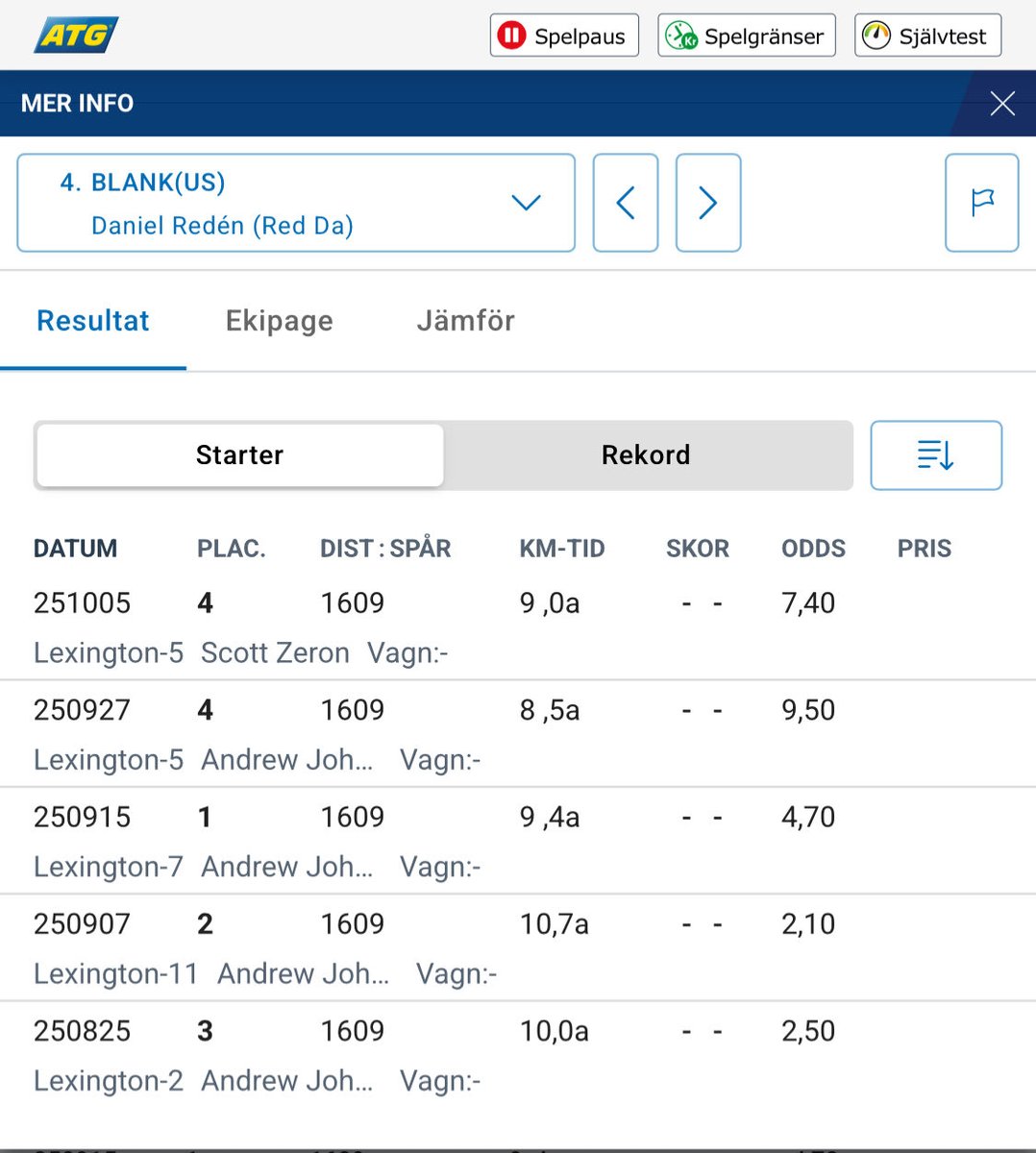Click the Lexington-7 track label
The height and width of the screenshot is (1153, 1036).
(x=108, y=868)
